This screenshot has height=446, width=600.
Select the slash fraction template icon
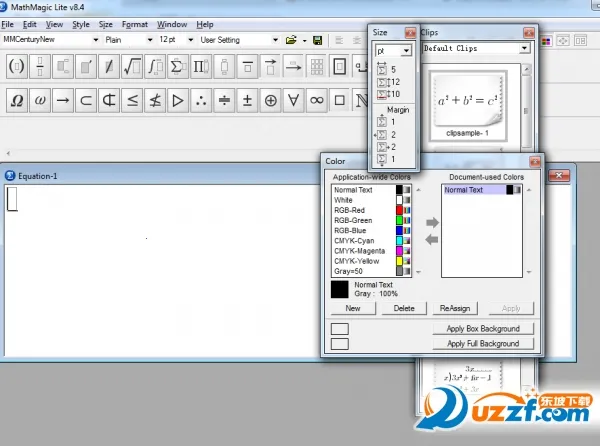pyautogui.click(x=109, y=67)
